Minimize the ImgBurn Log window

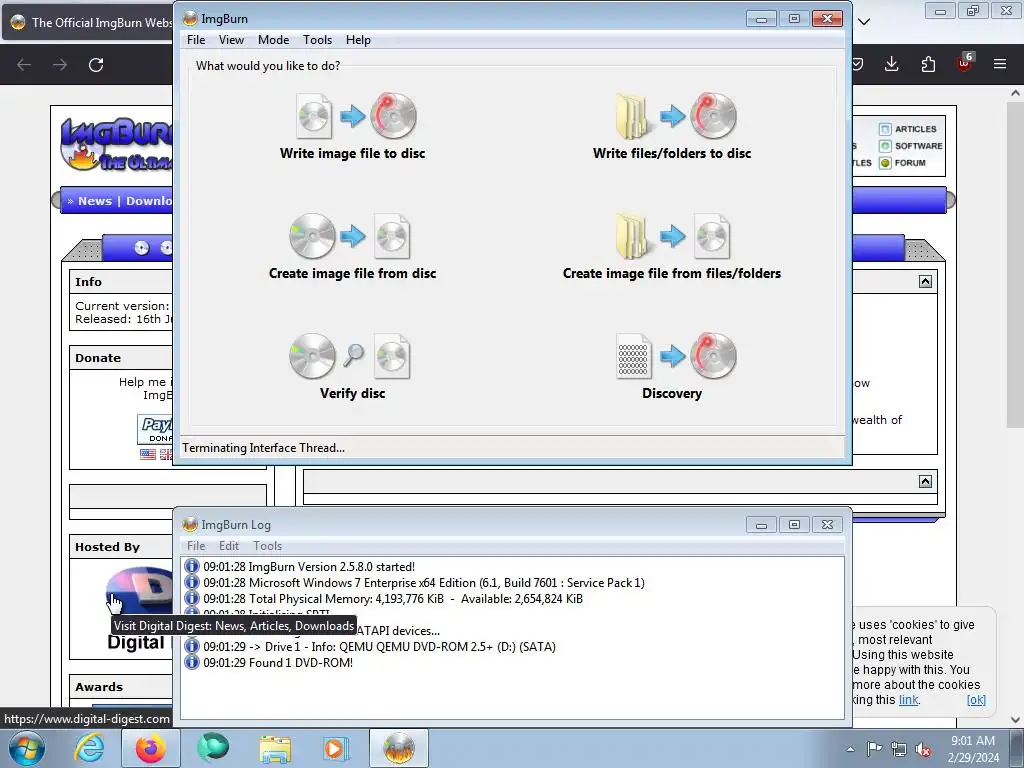[x=761, y=525]
